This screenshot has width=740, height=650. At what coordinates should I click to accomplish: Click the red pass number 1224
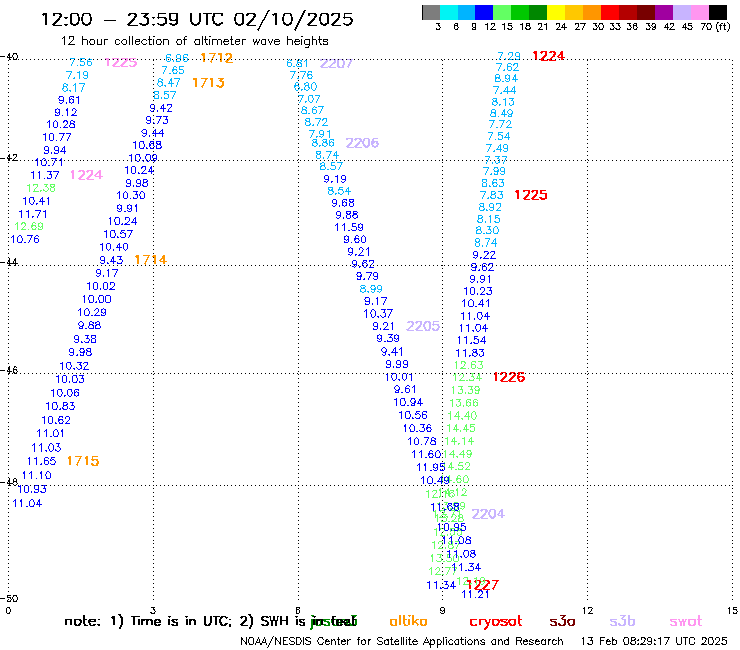pos(548,56)
